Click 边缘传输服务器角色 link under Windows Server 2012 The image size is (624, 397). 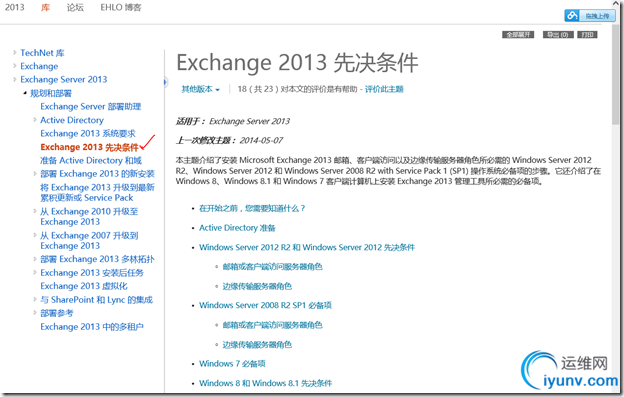[257, 286]
